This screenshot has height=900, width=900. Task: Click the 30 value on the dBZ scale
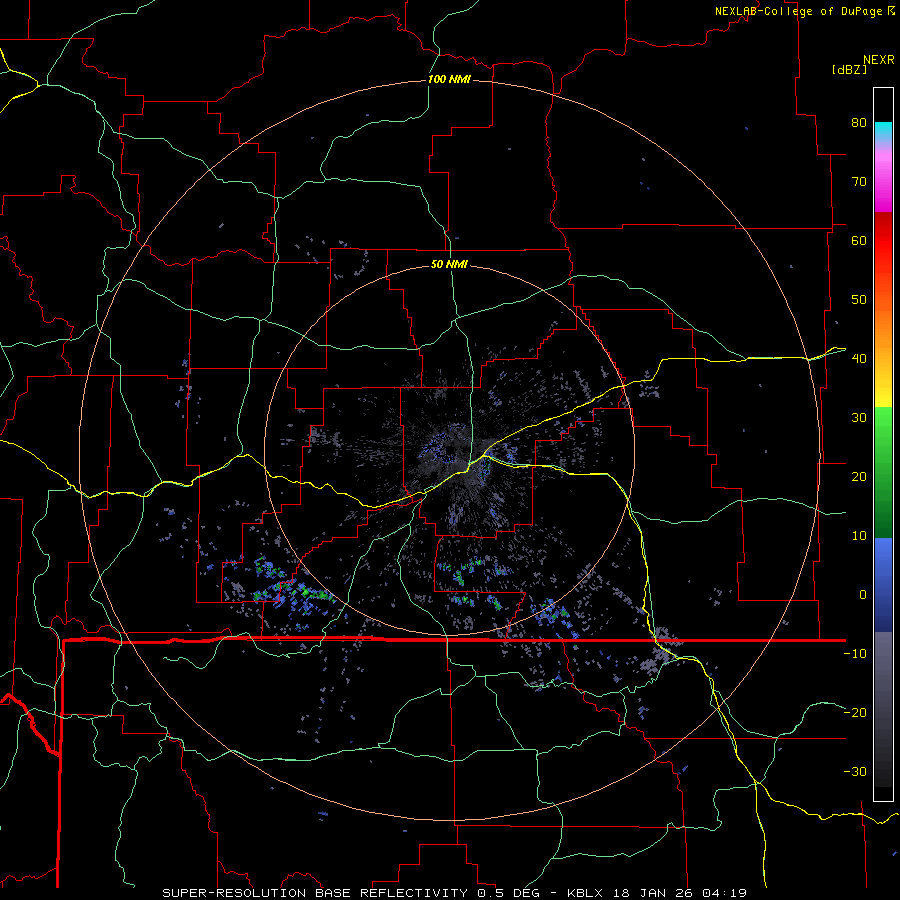click(859, 418)
